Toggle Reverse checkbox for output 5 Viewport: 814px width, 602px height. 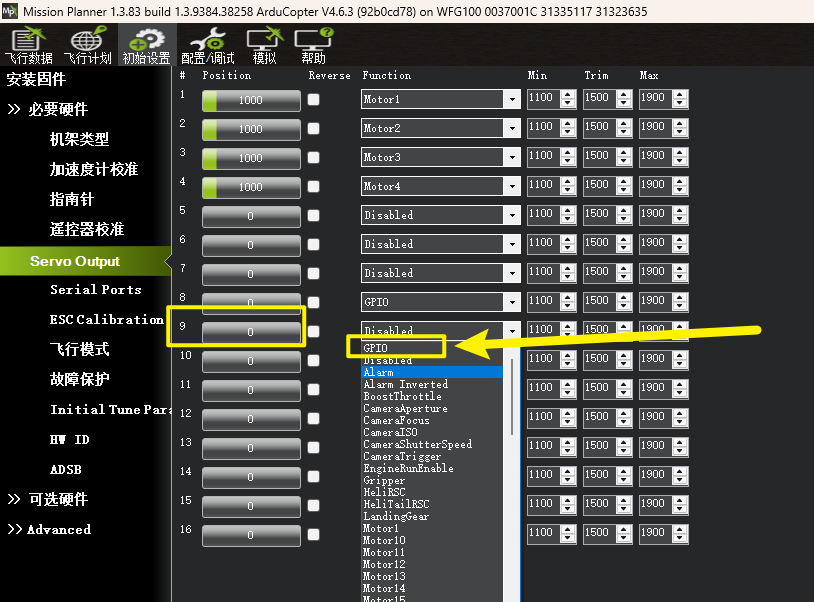(x=314, y=216)
